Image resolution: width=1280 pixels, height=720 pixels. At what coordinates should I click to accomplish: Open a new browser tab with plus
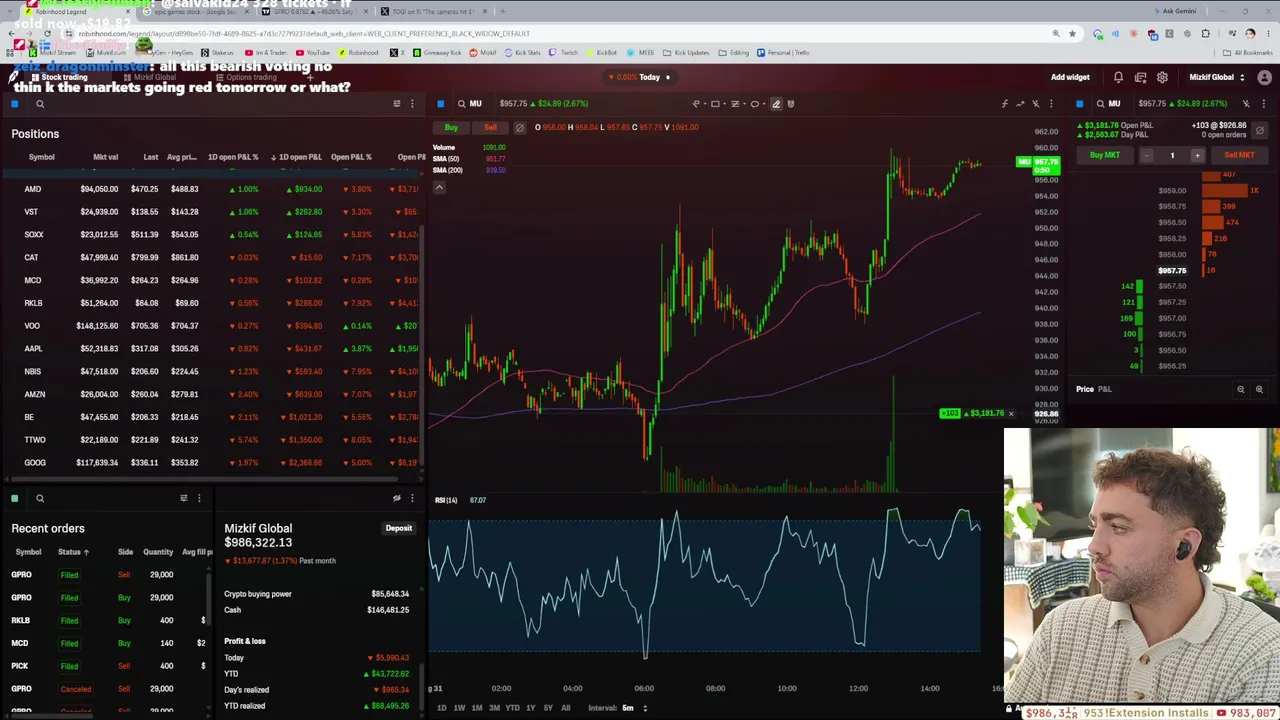502,11
